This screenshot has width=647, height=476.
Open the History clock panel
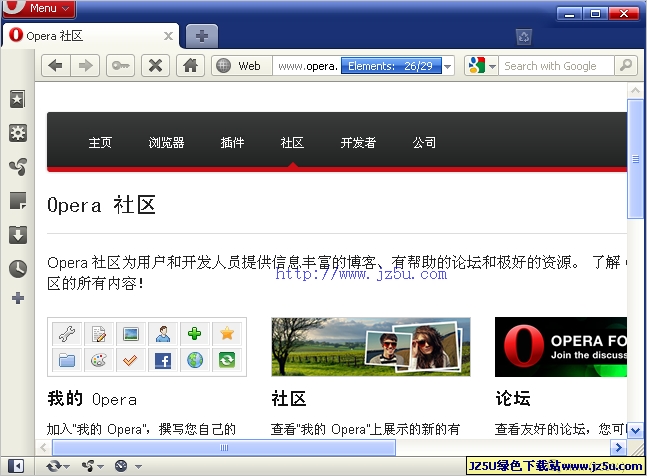[18, 269]
